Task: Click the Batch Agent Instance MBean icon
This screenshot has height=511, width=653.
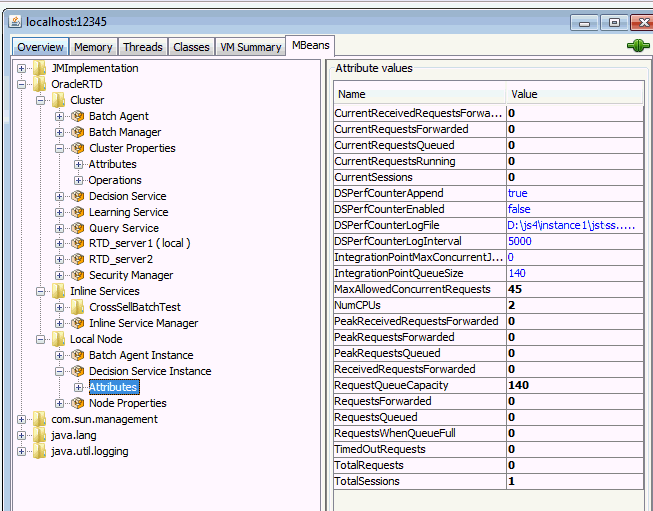Action: [x=77, y=355]
